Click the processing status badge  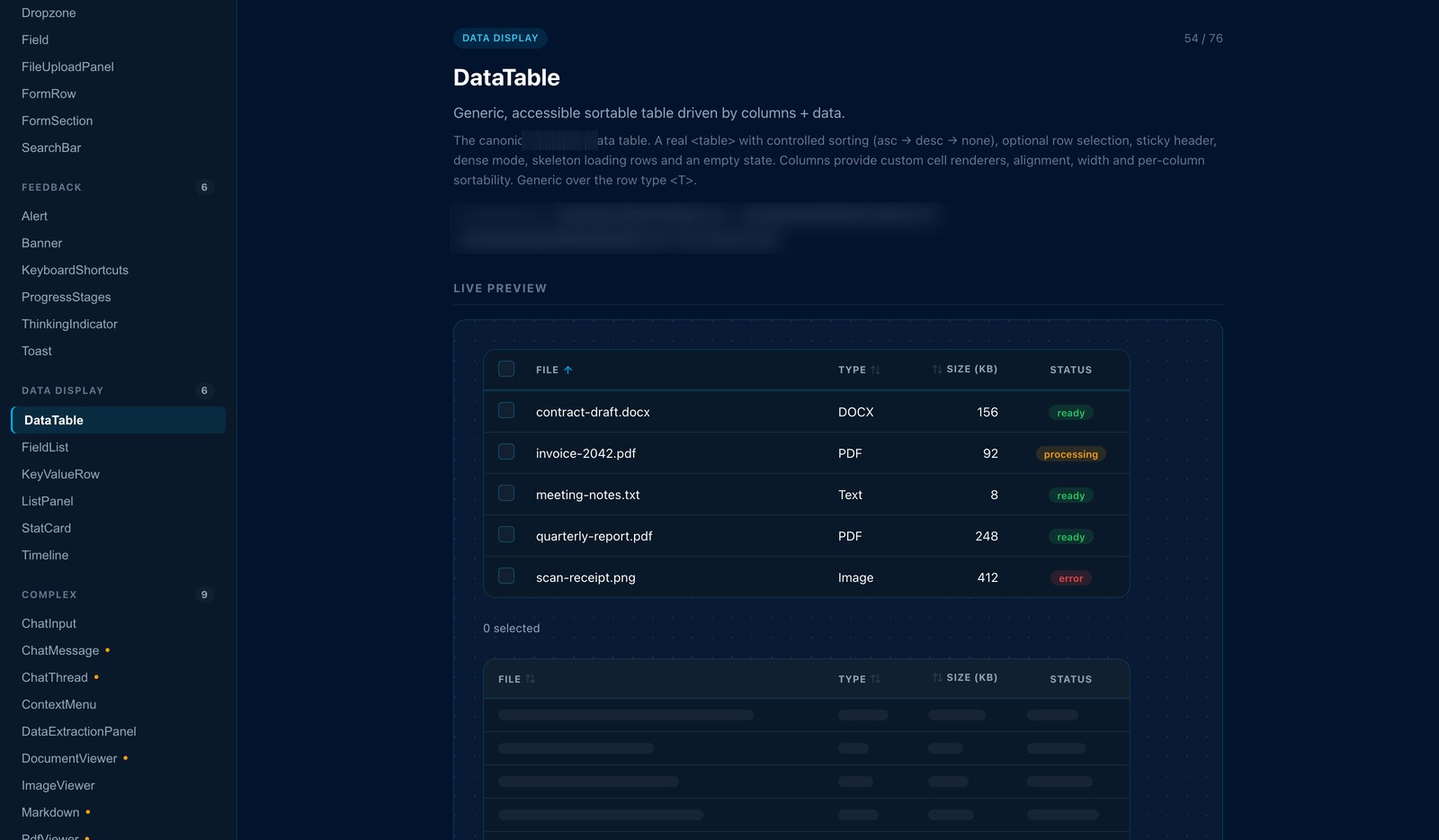point(1070,454)
